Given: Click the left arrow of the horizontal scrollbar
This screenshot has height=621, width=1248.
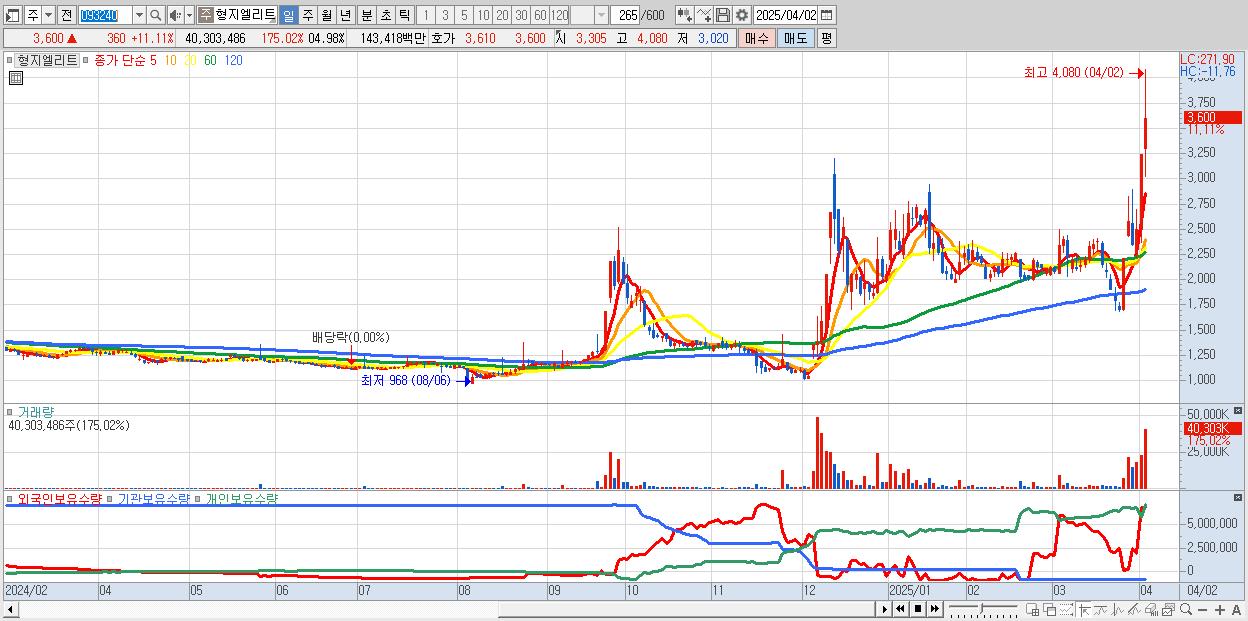Looking at the screenshot, I should click(9, 609).
